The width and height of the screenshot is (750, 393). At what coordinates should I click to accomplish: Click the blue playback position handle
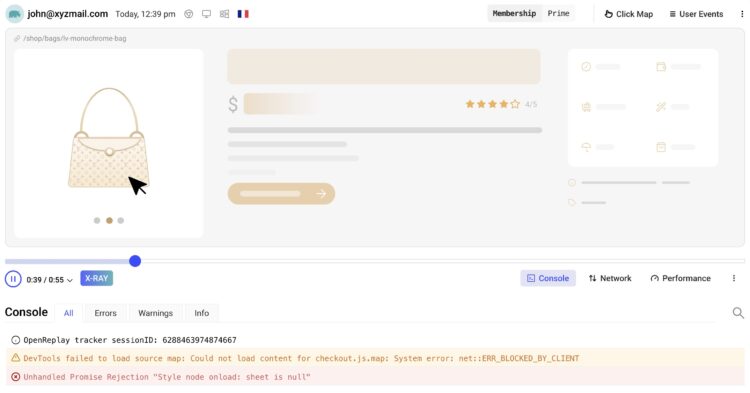(x=135, y=261)
